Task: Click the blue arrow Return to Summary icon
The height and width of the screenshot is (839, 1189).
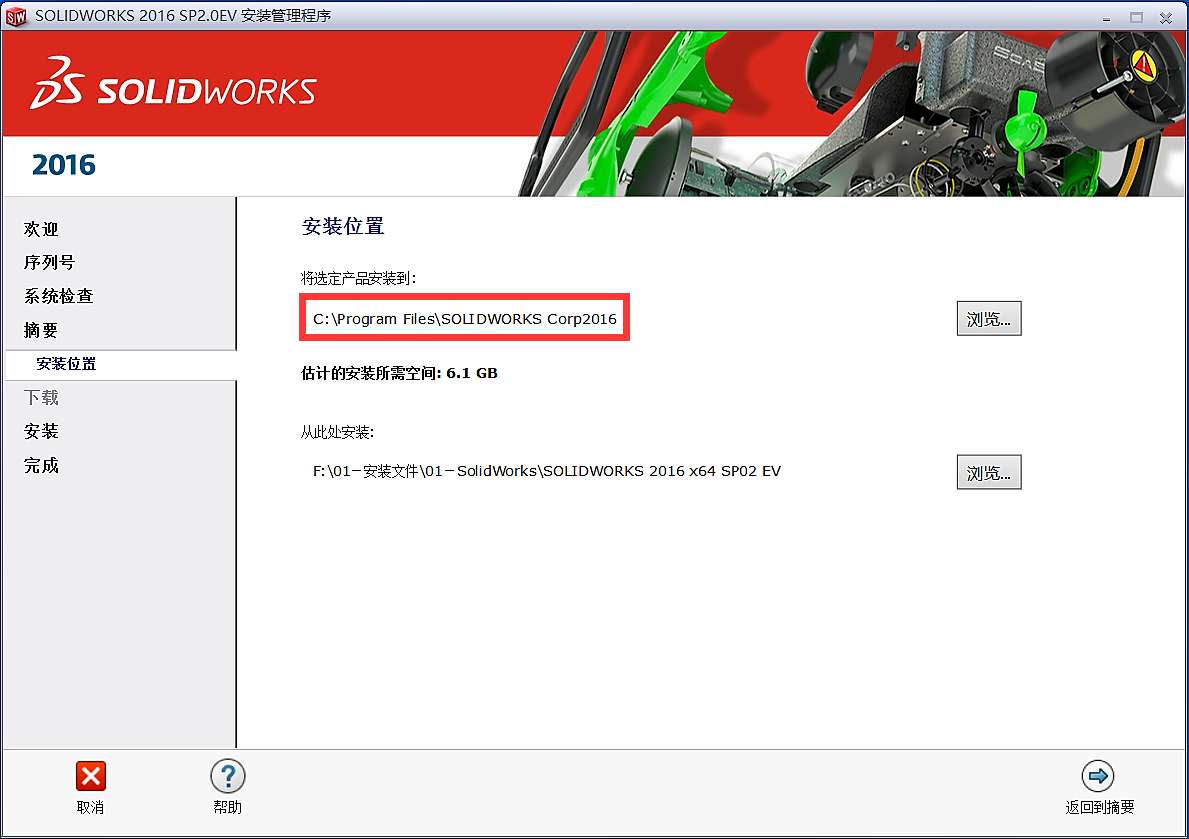Action: (x=1098, y=777)
